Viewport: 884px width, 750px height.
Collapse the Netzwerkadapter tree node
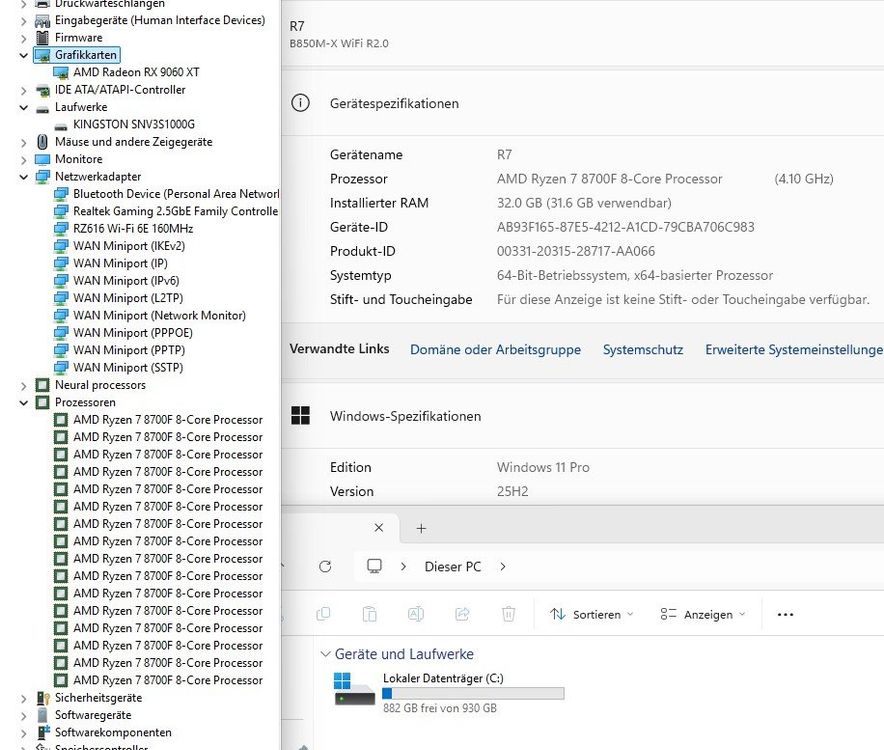click(x=24, y=177)
